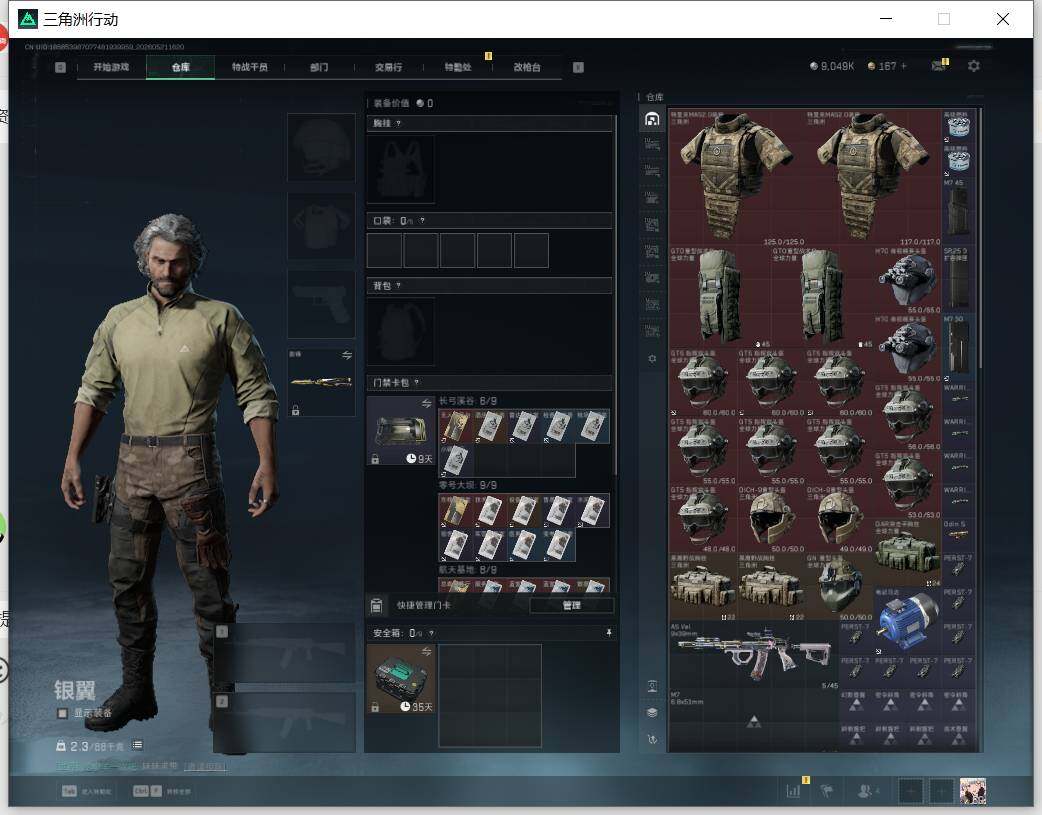Image resolution: width=1042 pixels, height=815 pixels.
Task: Swap the safe box via arrows icon
Action: 427,651
